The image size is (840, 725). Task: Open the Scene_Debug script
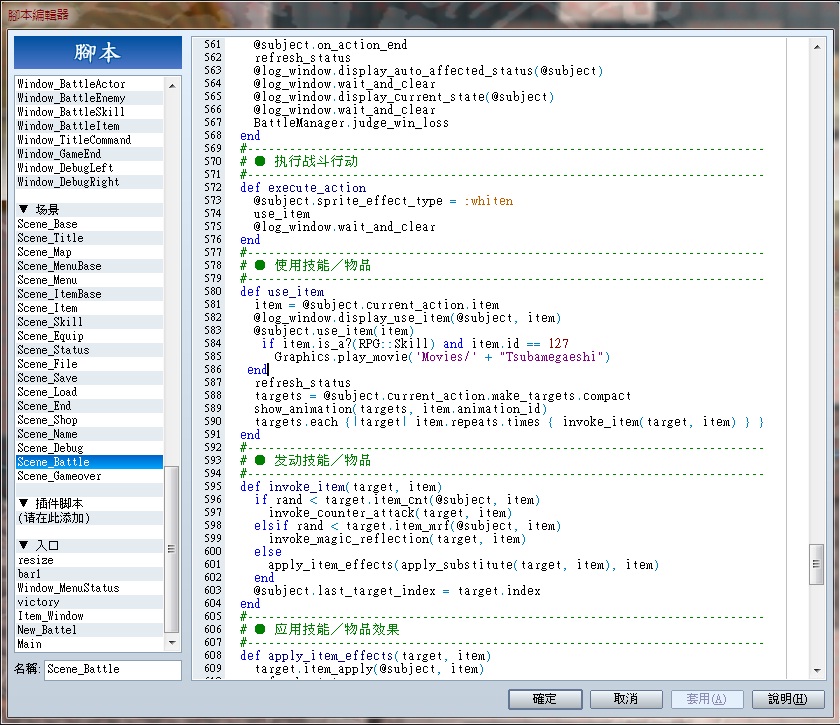89,448
